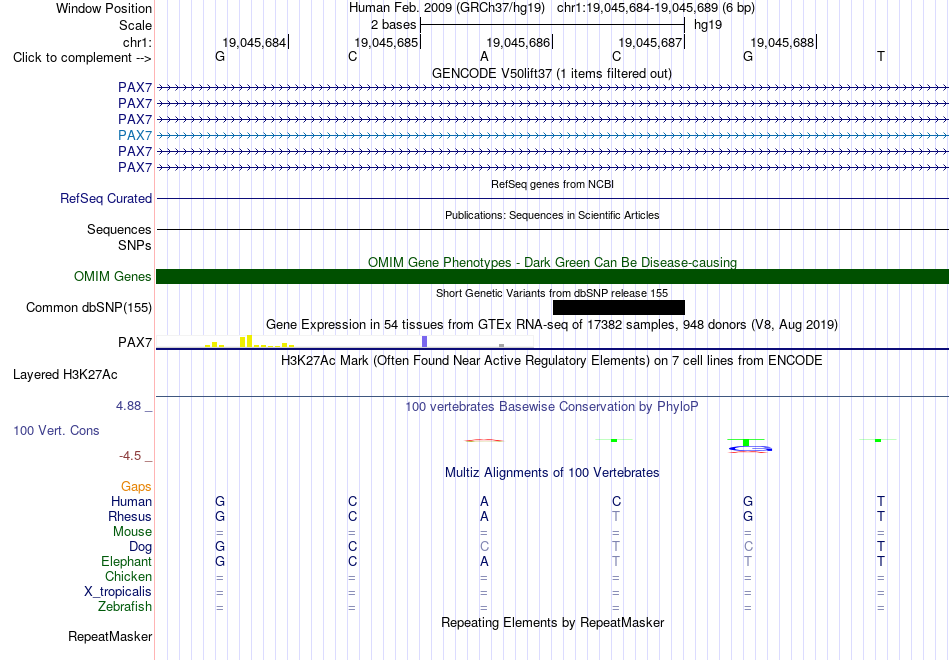Click the 2 bases scale bar

553,25
